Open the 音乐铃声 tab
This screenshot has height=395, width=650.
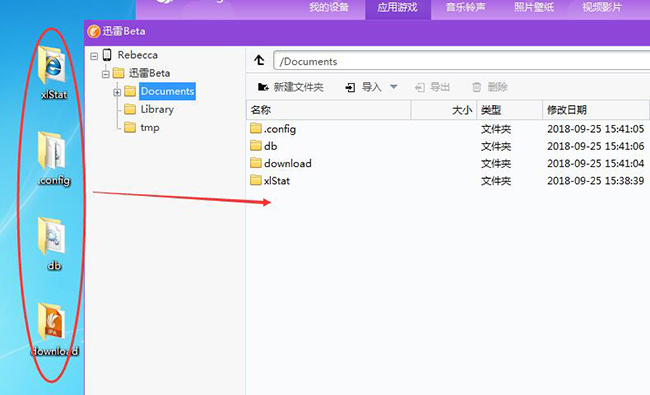coord(466,7)
